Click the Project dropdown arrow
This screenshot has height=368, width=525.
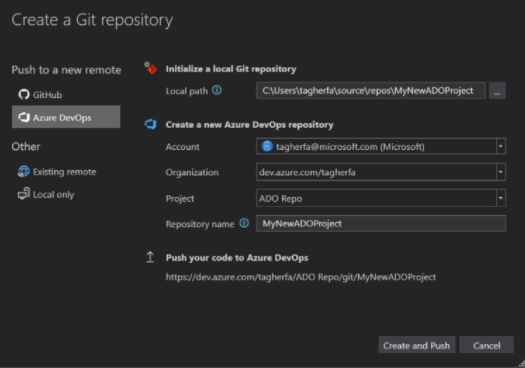501,198
